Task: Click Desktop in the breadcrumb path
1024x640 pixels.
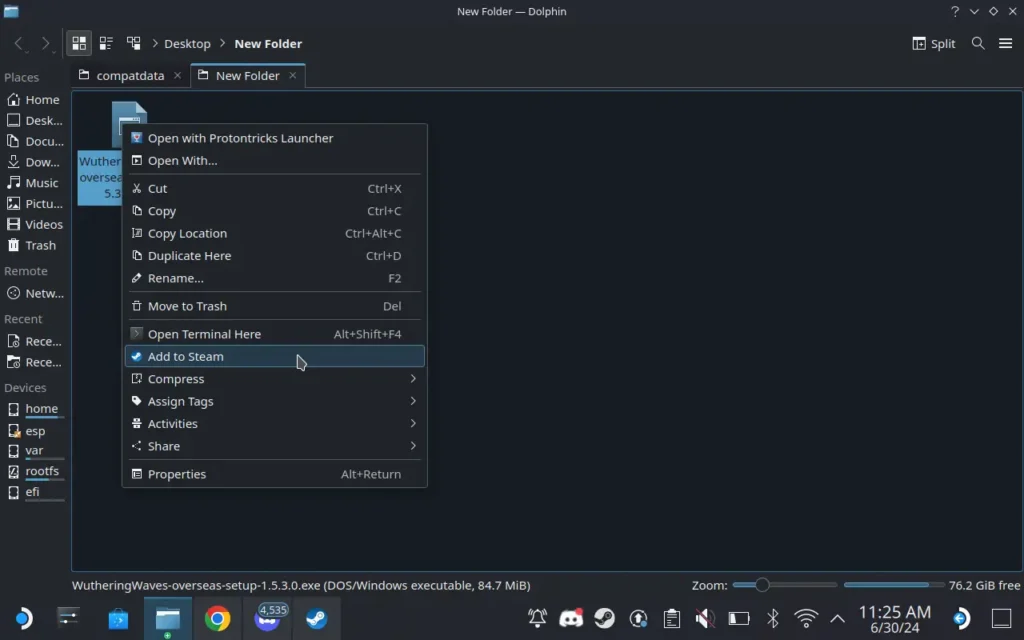Action: point(187,44)
